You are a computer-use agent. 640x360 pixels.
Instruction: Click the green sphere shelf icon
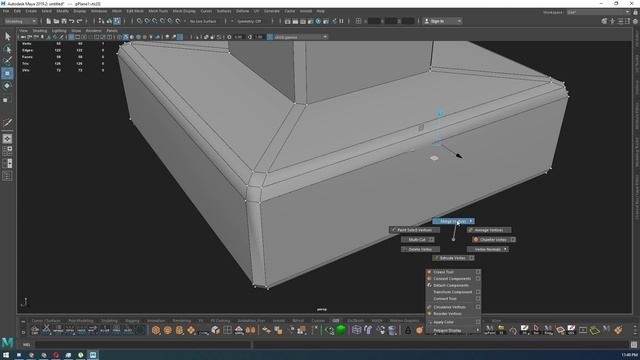341,329
